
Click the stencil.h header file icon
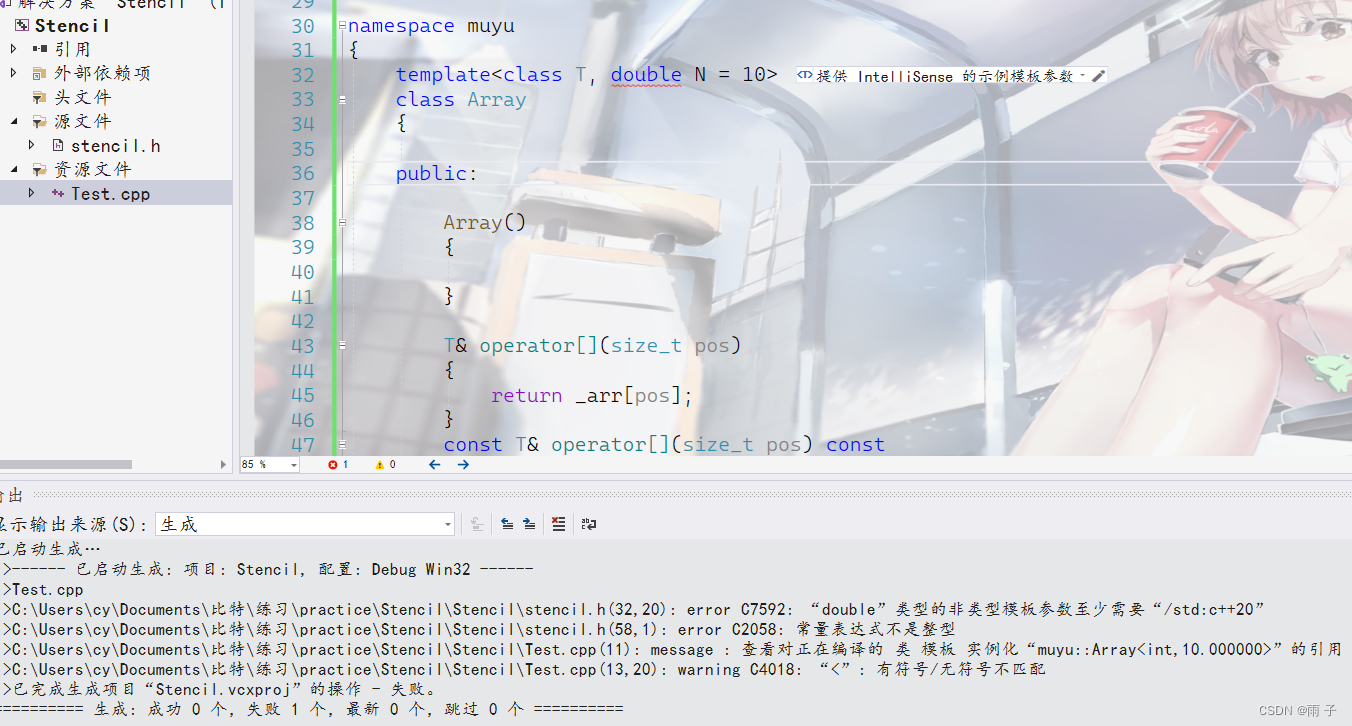(59, 146)
